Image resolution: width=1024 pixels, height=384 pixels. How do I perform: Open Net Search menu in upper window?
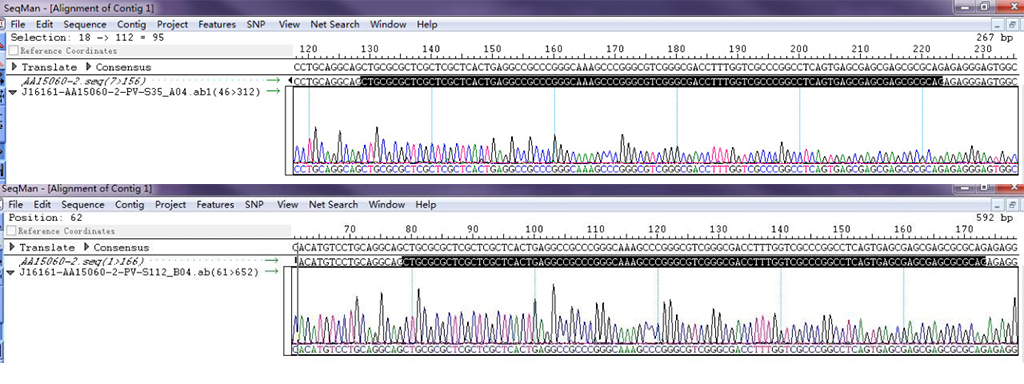click(334, 24)
